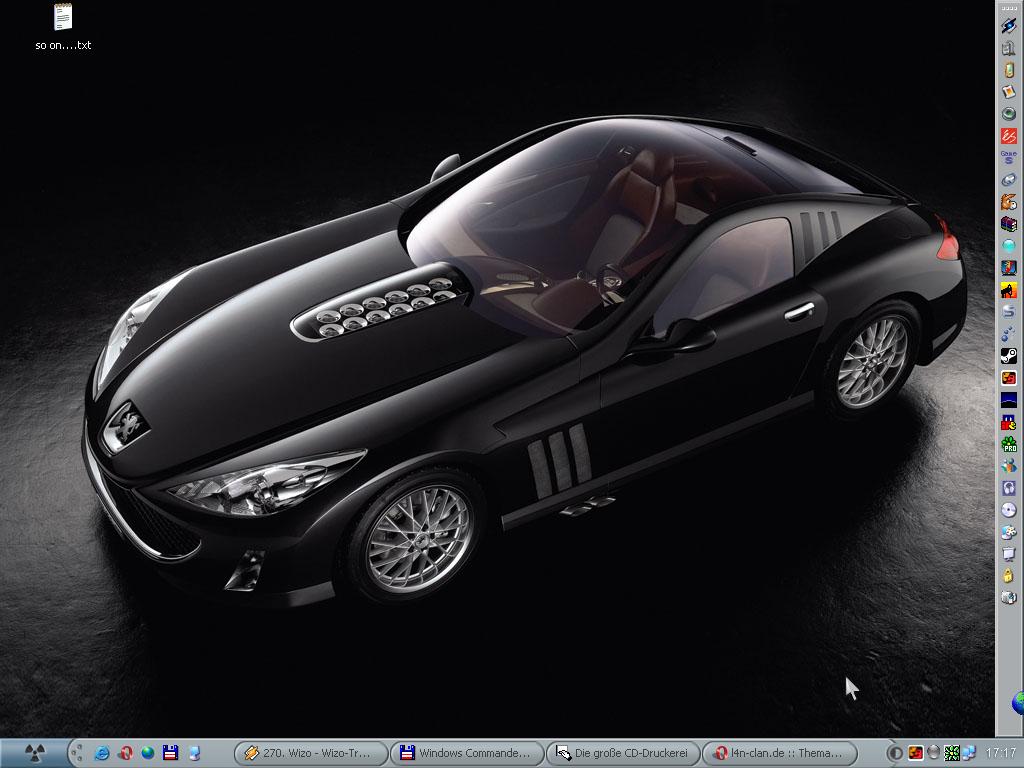The height and width of the screenshot is (768, 1024).
Task: Click the Start button with radiation symbol
Action: click(33, 752)
